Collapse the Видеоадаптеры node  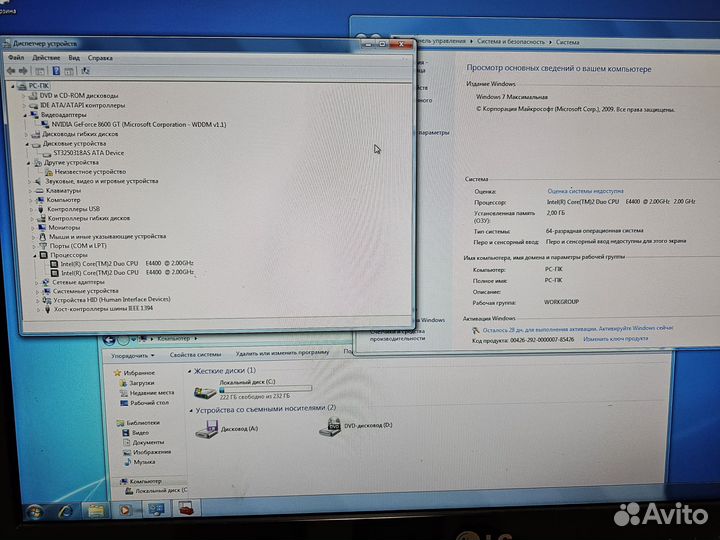point(25,115)
